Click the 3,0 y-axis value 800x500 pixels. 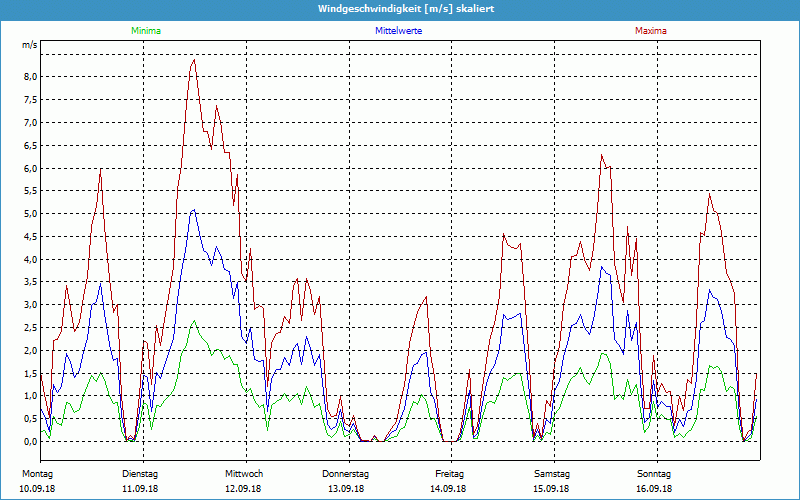[31, 305]
